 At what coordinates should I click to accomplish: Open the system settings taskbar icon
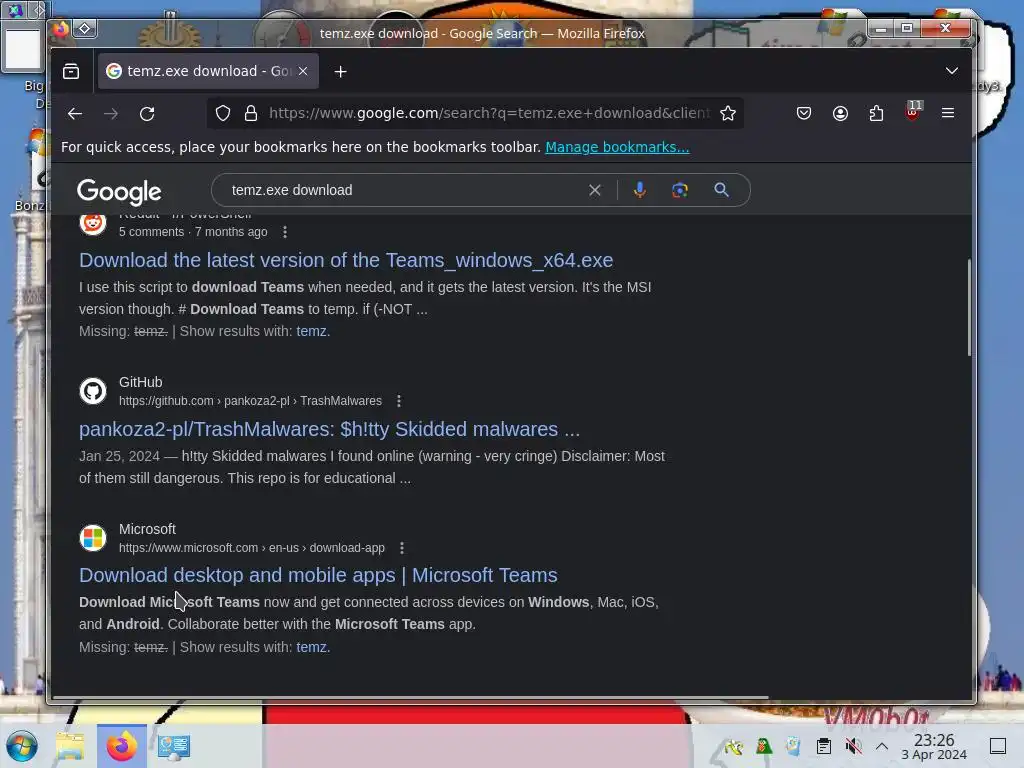[174, 746]
